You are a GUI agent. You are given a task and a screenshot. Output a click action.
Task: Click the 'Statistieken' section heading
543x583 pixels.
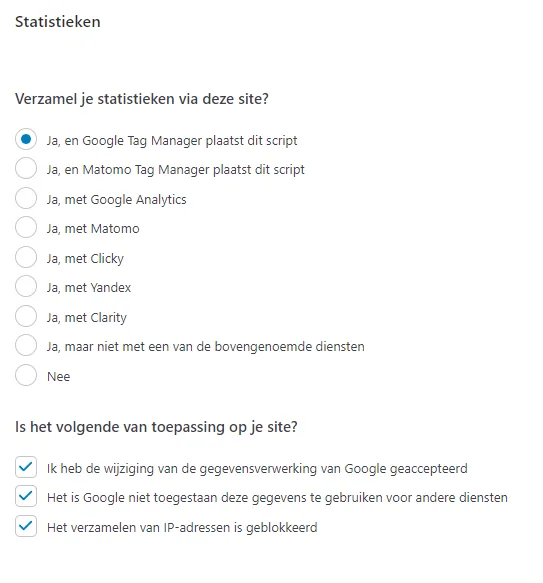click(x=58, y=22)
